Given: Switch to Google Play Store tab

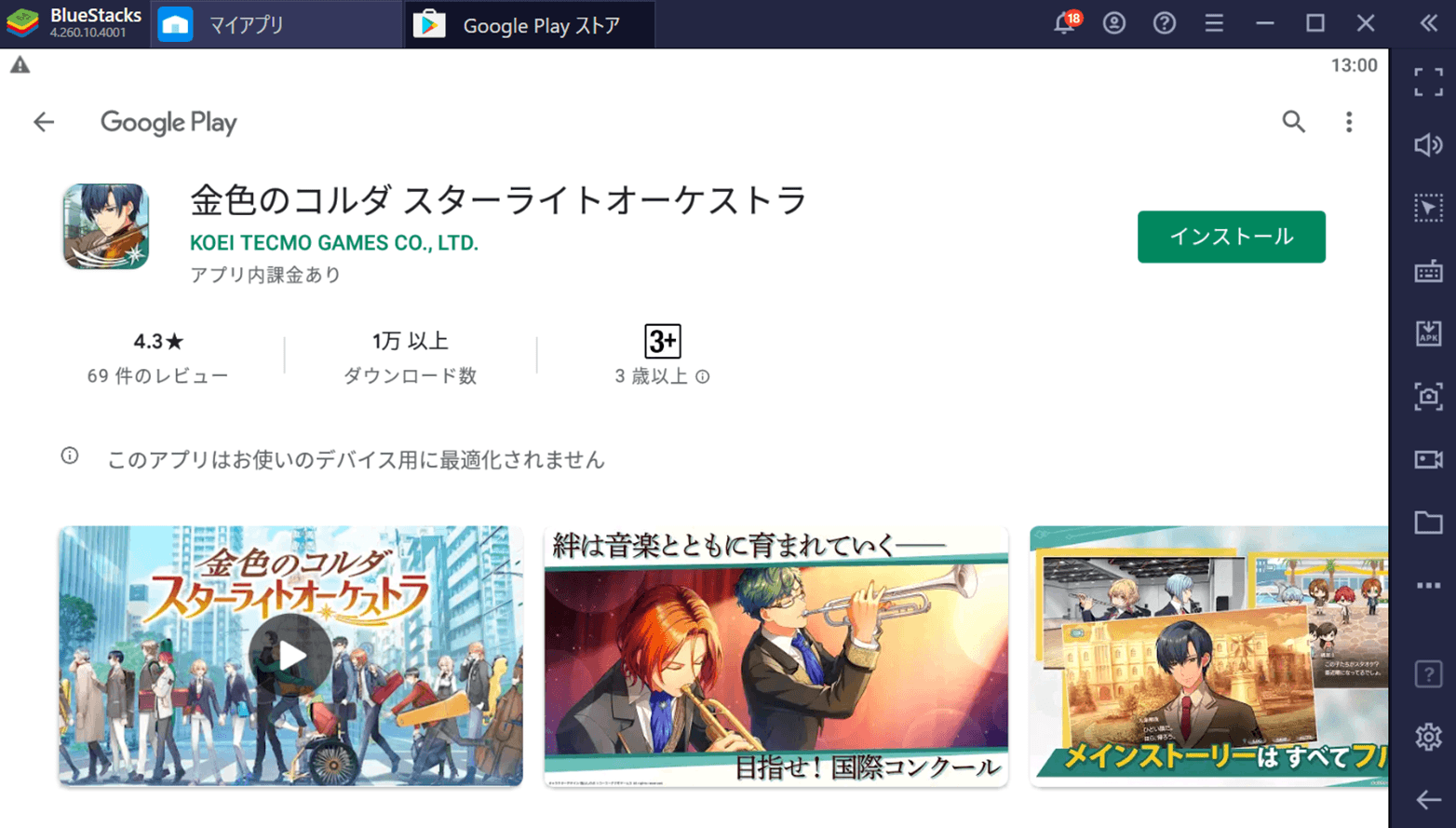Looking at the screenshot, I should pos(529,24).
